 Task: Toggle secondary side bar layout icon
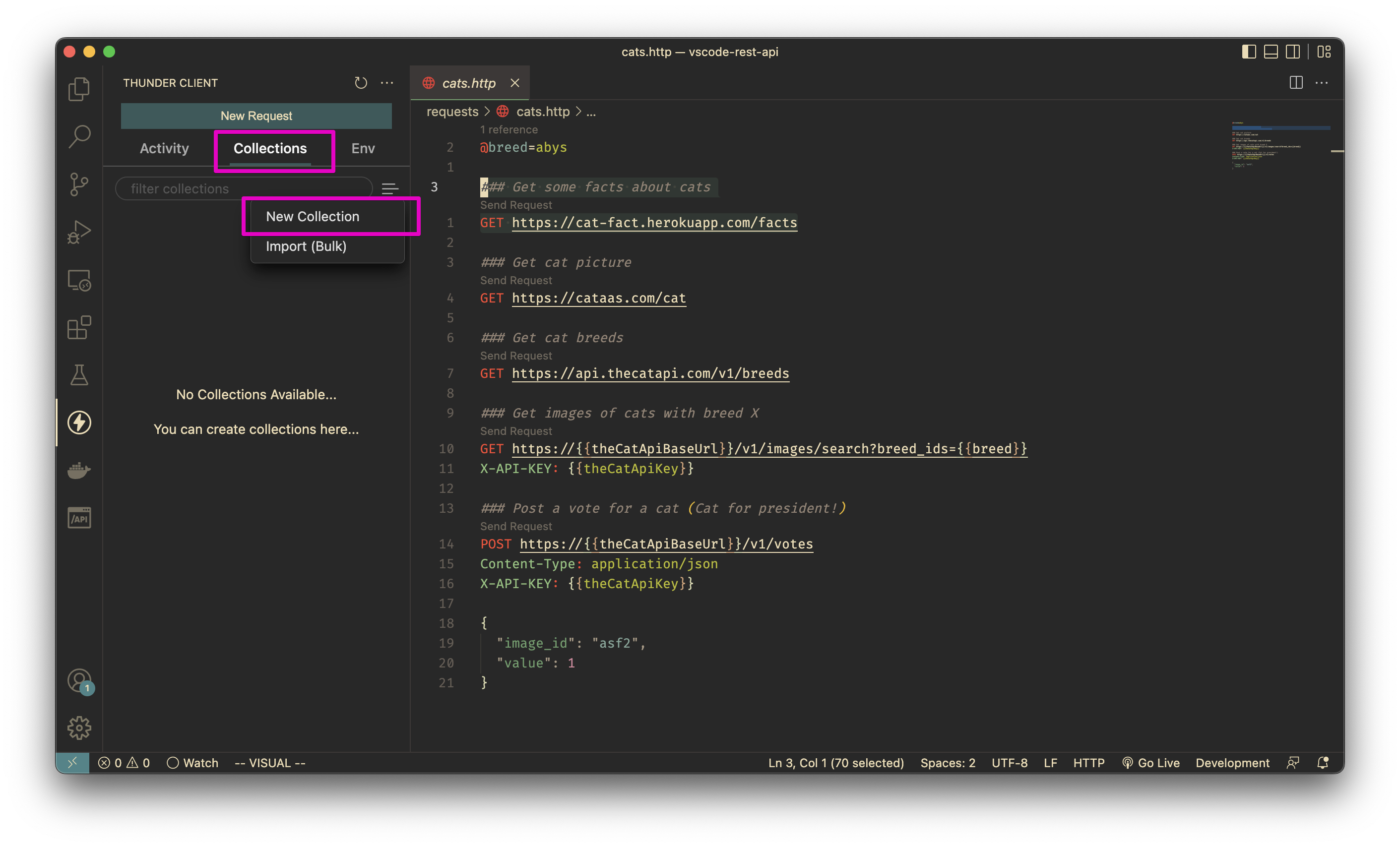click(1293, 52)
